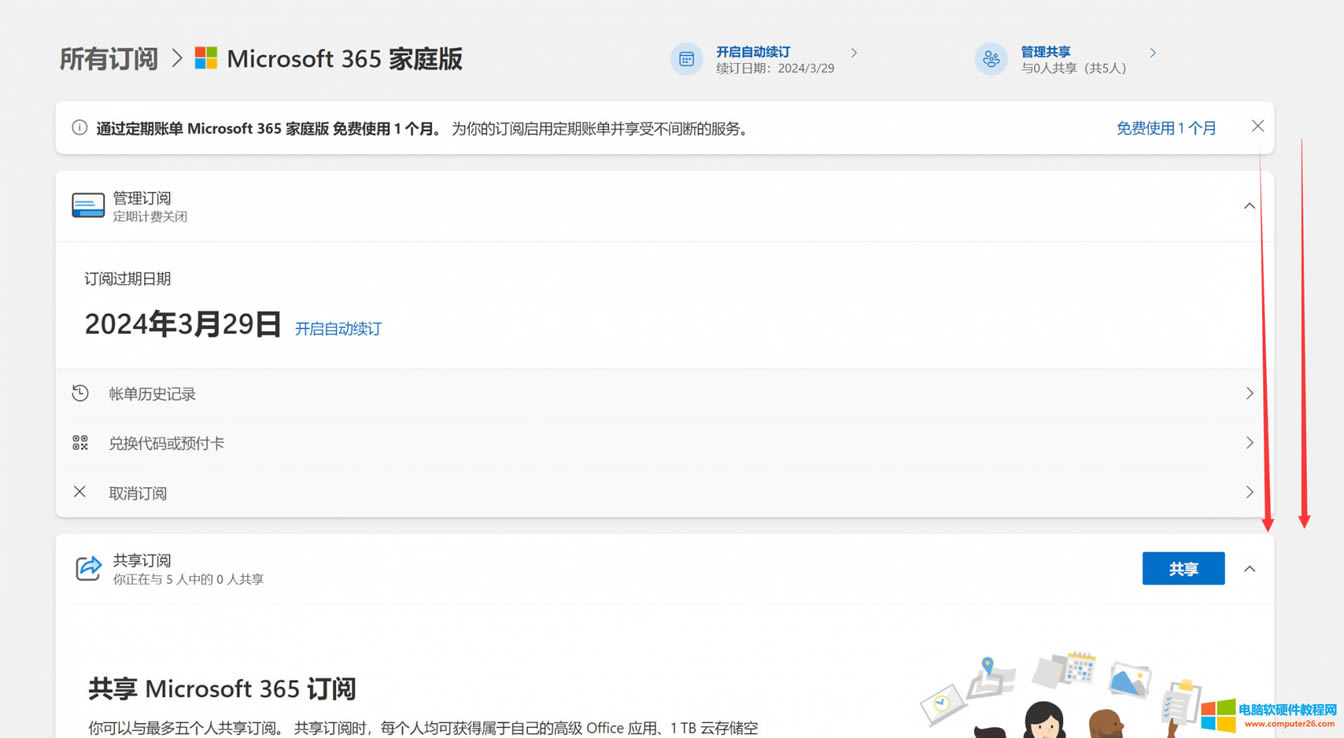Image resolution: width=1344 pixels, height=738 pixels.
Task: Select the 兑换代码或预付卡 row
Action: tap(166, 442)
